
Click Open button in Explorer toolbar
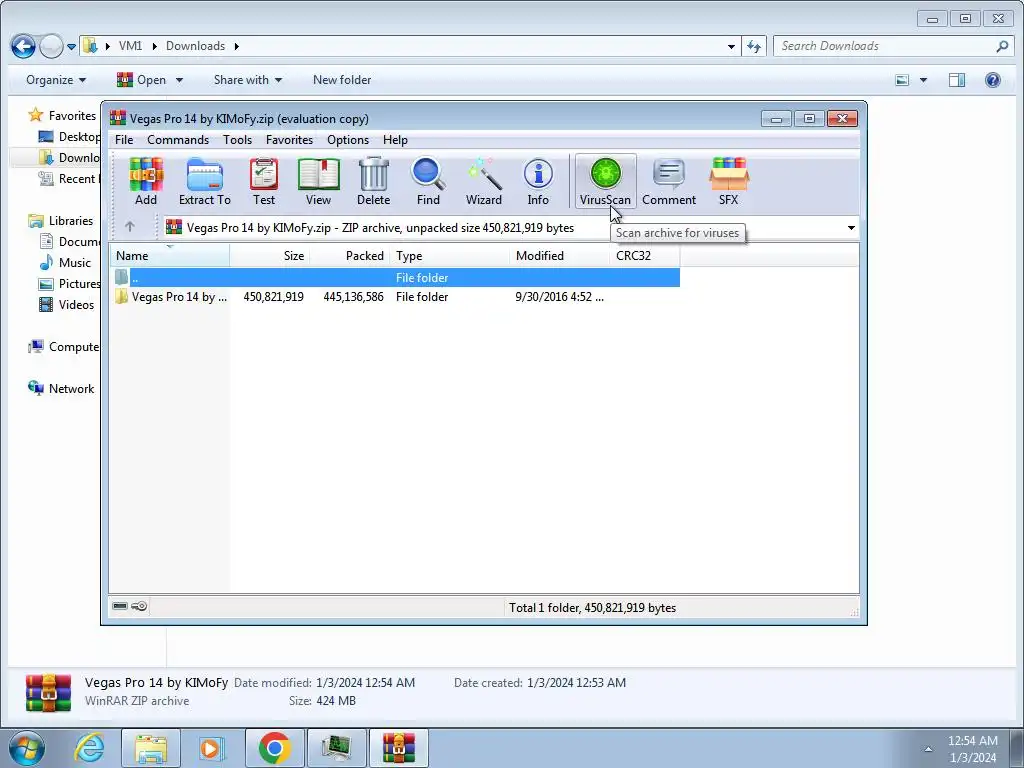pos(141,80)
